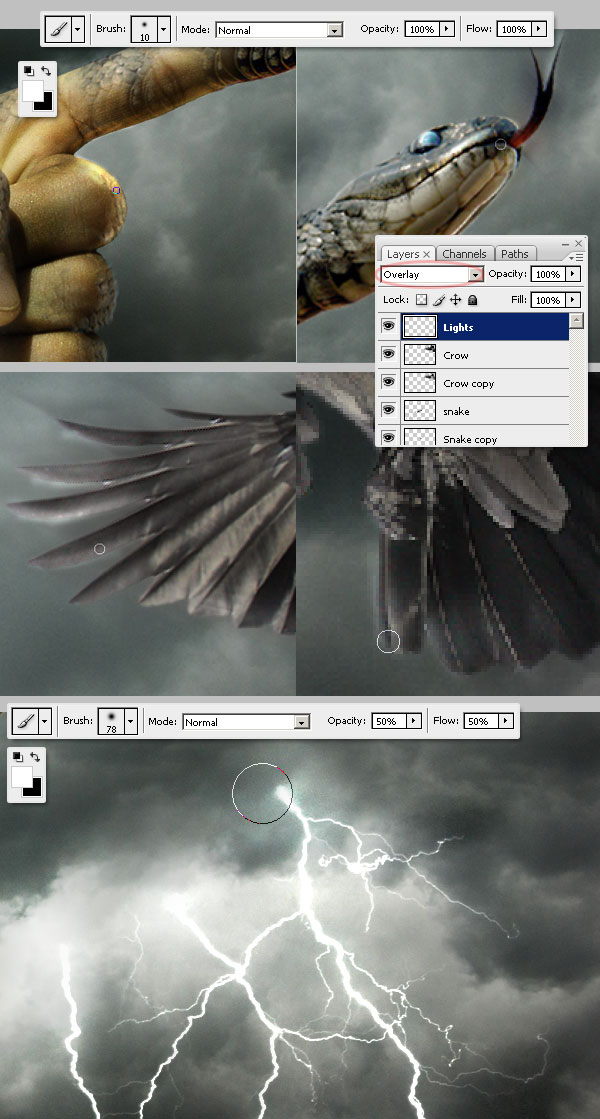Viewport: 600px width, 1119px height.
Task: Switch to the Channels tab
Action: click(464, 254)
